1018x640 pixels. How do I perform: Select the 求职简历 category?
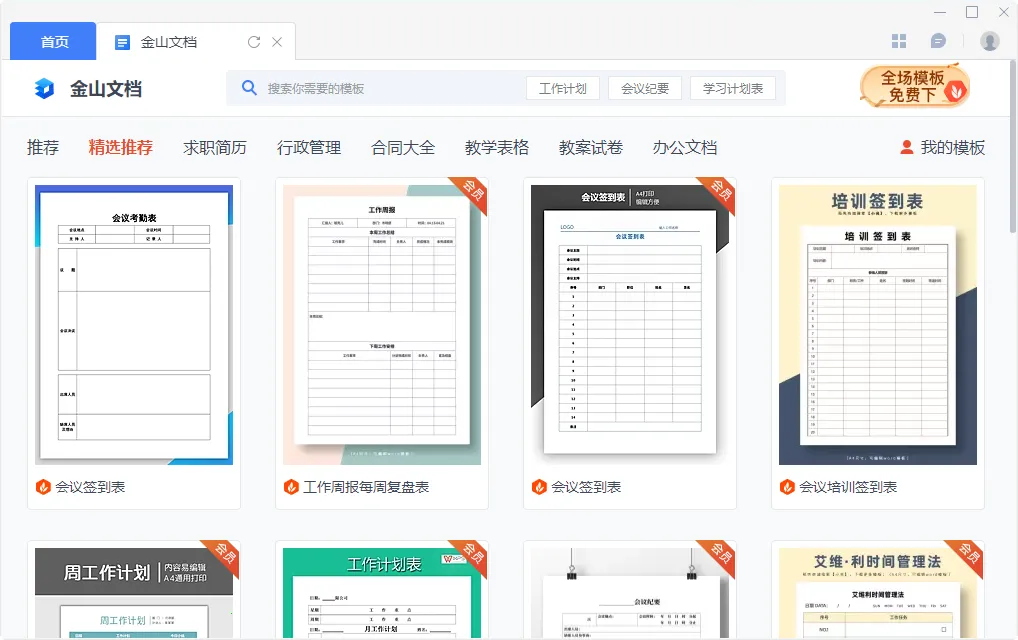tap(215, 147)
